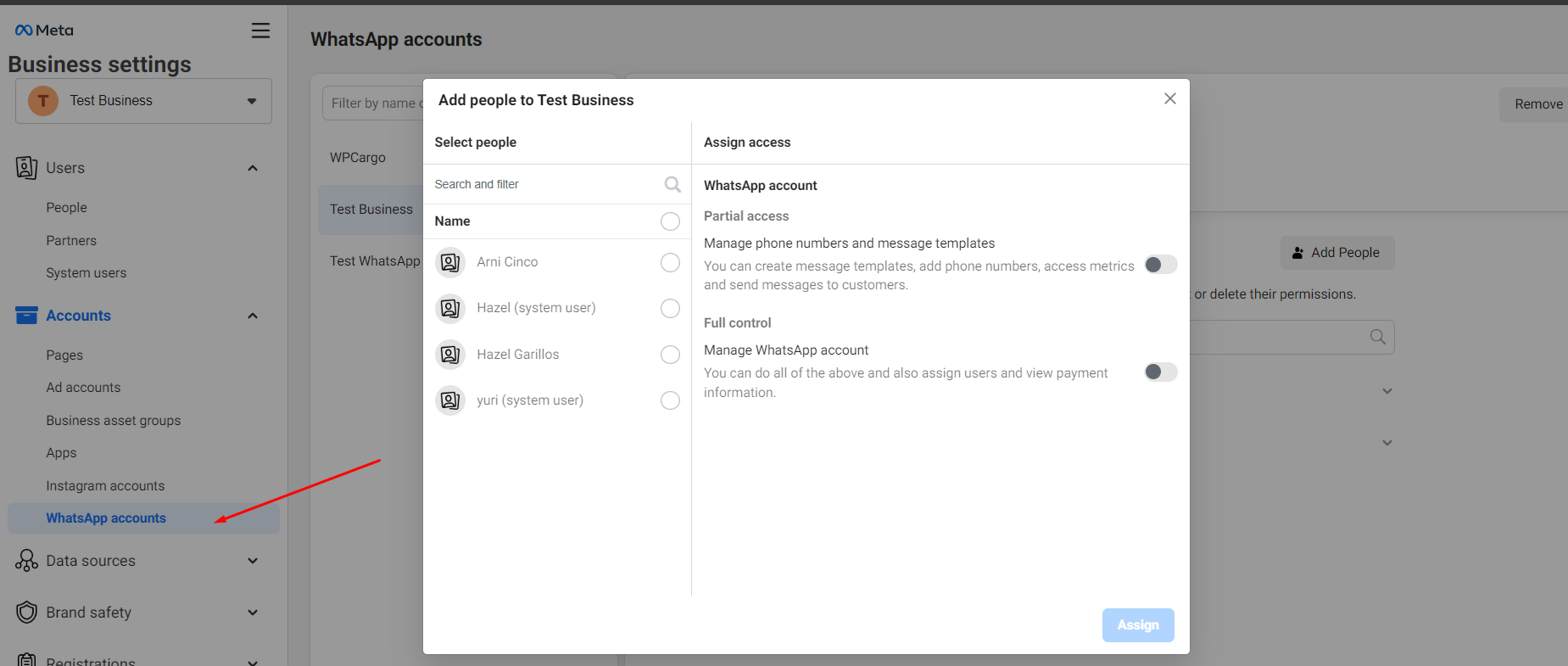Click the Add People button

(1336, 253)
